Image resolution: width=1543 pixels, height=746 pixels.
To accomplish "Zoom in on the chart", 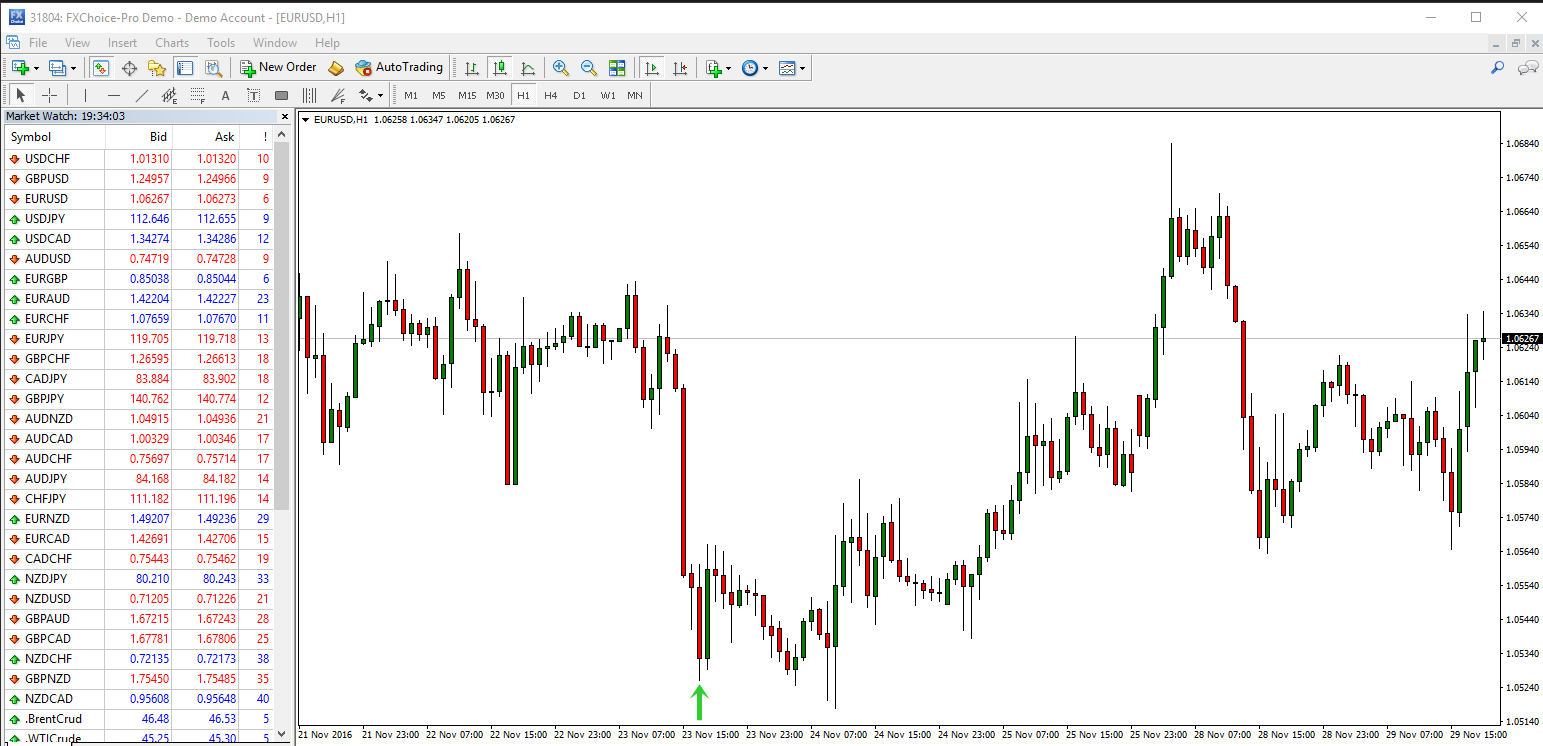I will (560, 68).
